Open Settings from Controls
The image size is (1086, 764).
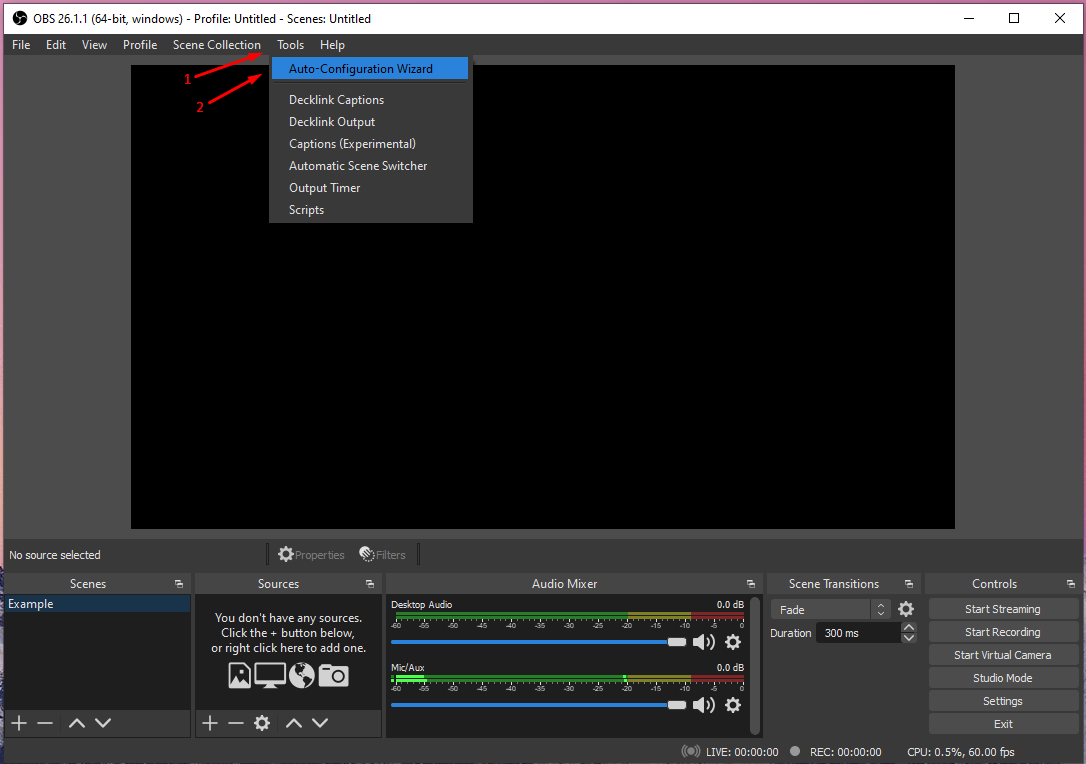pos(1003,701)
